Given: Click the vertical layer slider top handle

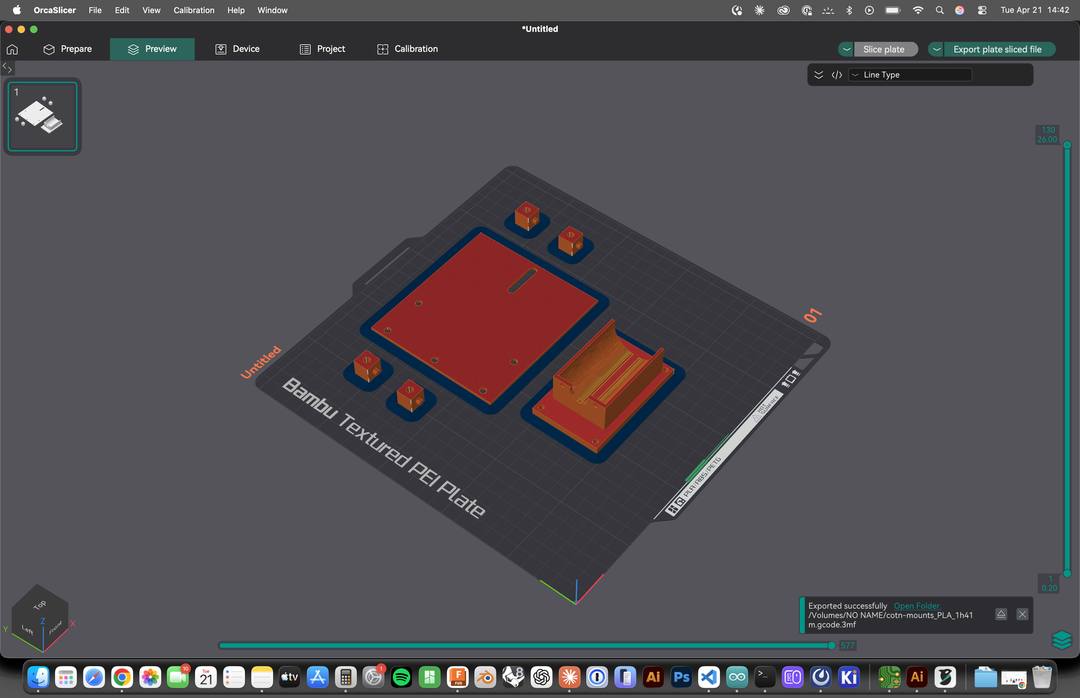Looking at the screenshot, I should (x=1067, y=145).
